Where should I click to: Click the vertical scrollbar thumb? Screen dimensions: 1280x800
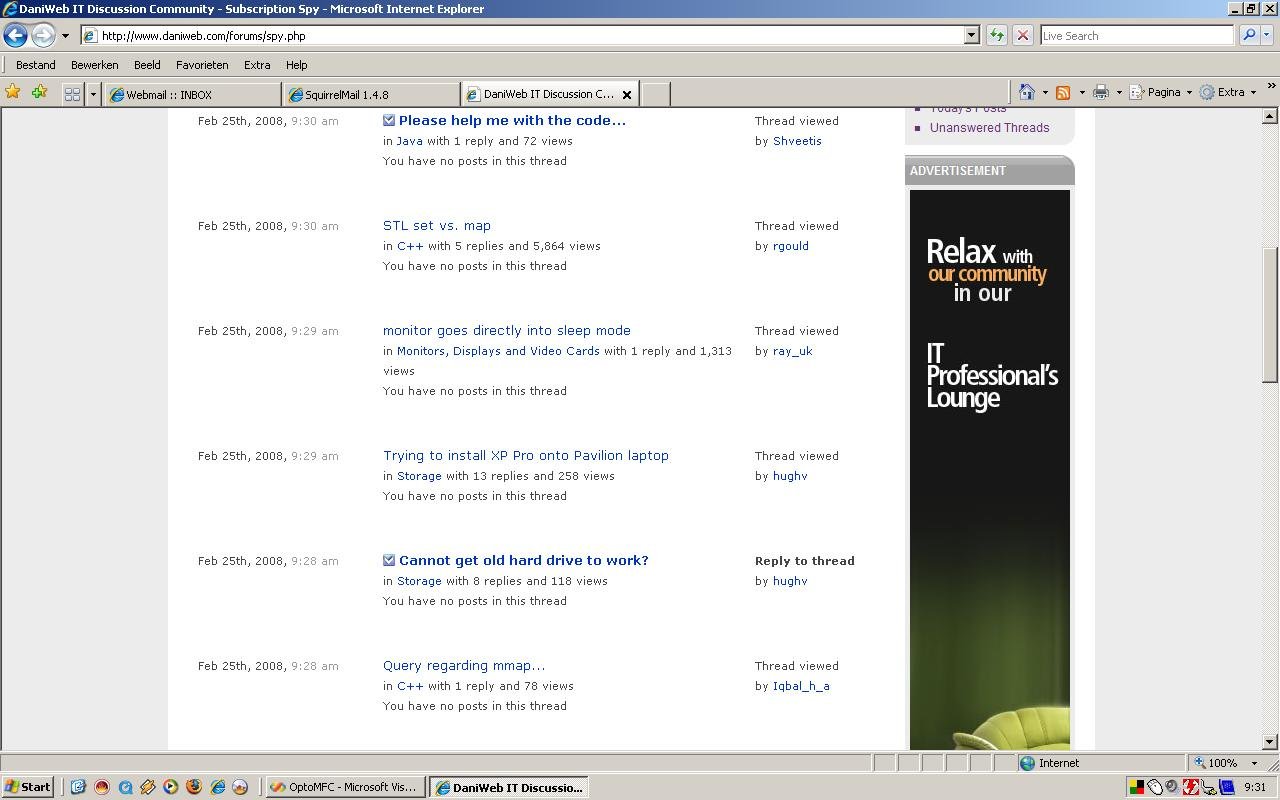coord(1270,315)
